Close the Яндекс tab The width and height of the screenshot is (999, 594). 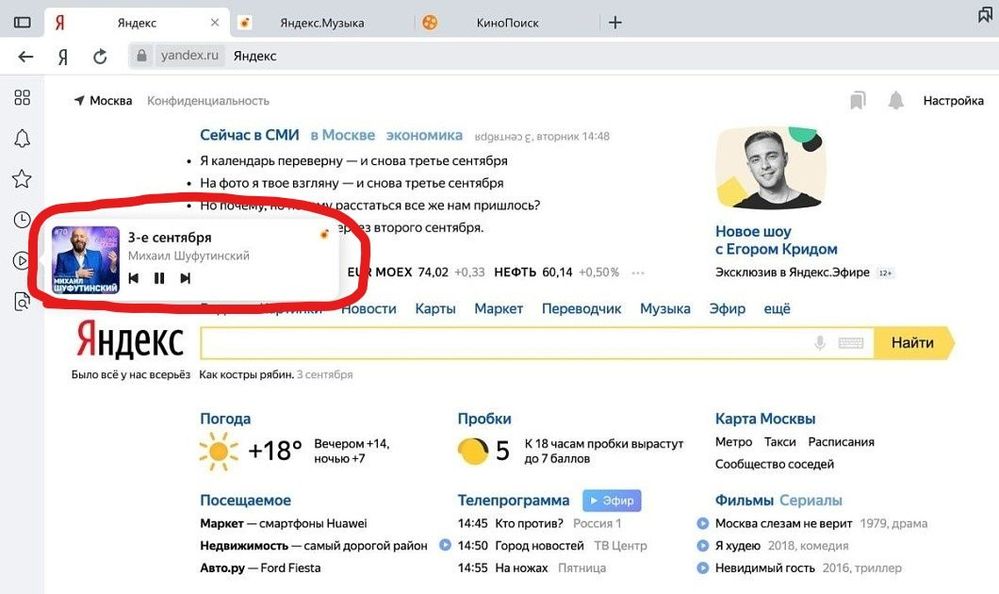point(215,22)
